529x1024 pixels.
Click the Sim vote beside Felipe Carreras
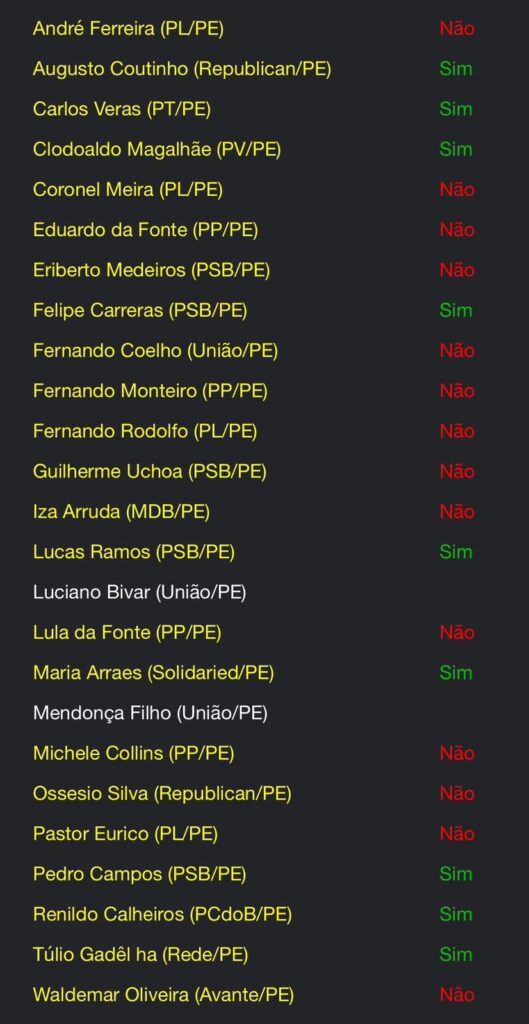pyautogui.click(x=456, y=310)
